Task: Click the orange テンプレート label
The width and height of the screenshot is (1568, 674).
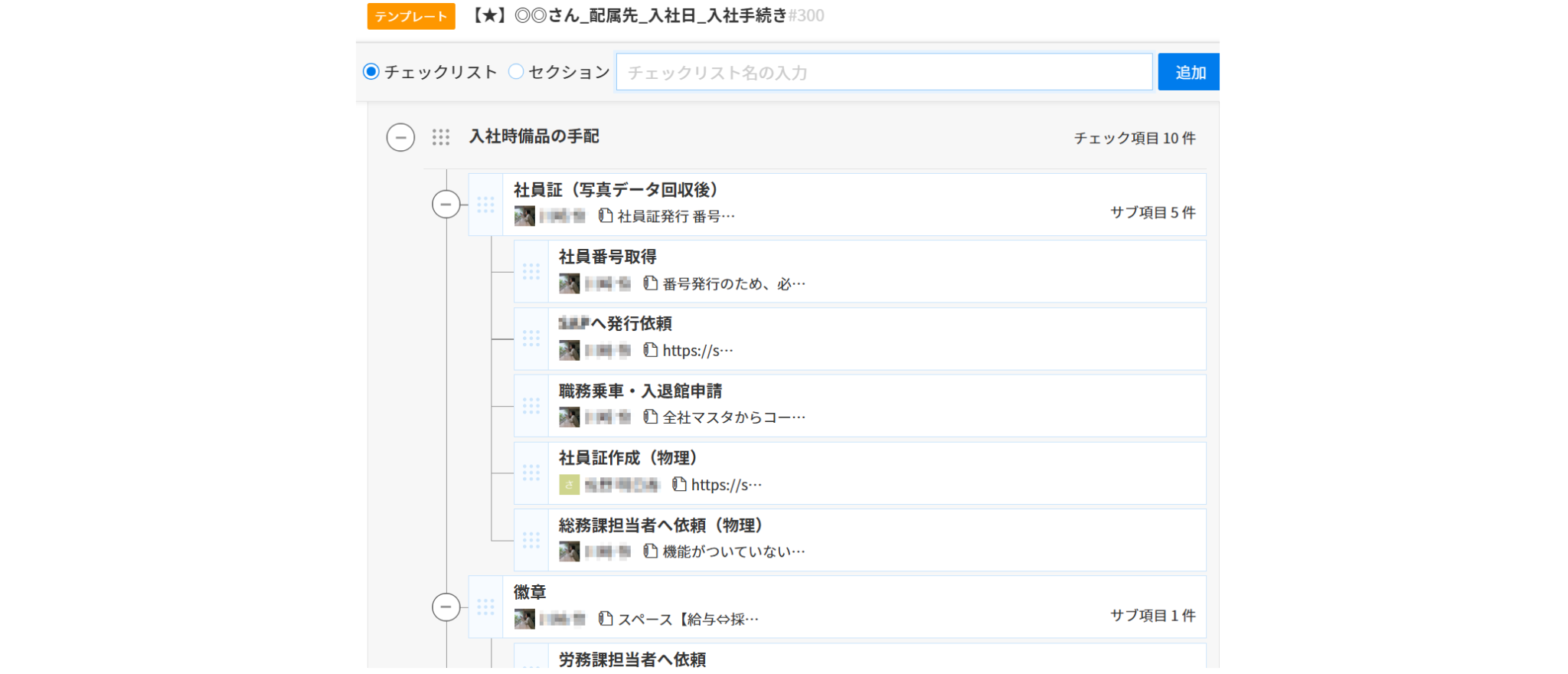Action: (x=411, y=16)
